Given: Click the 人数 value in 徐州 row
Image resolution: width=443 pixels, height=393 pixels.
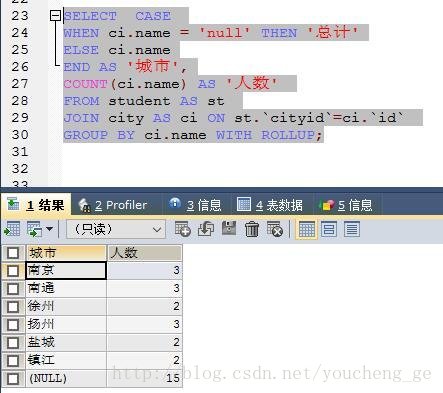Looking at the screenshot, I should pyautogui.click(x=145, y=306).
